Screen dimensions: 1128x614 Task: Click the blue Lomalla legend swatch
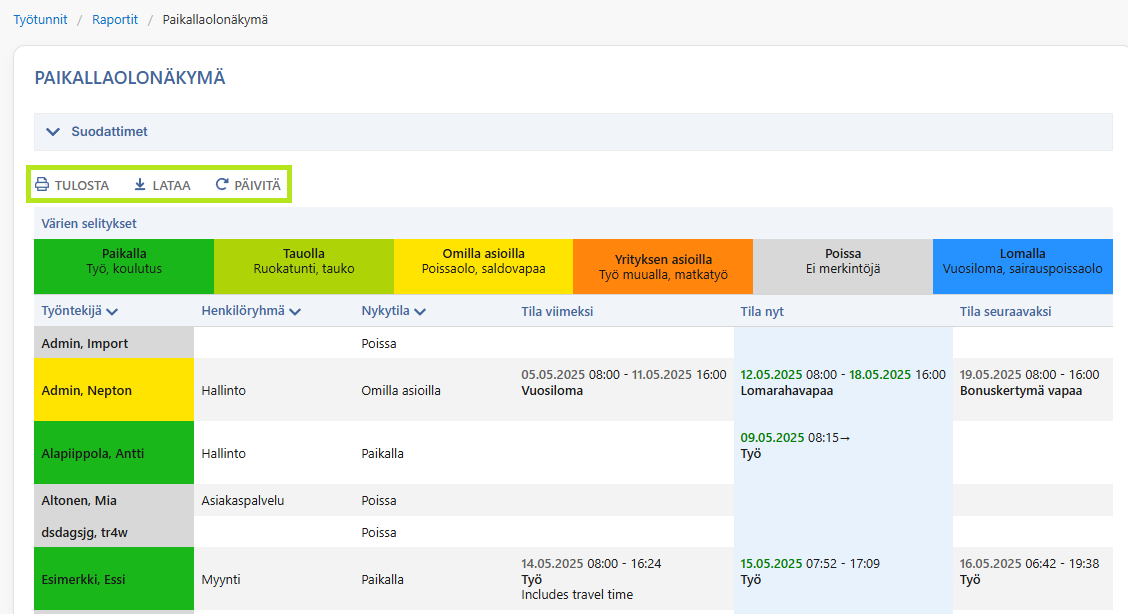point(1023,267)
